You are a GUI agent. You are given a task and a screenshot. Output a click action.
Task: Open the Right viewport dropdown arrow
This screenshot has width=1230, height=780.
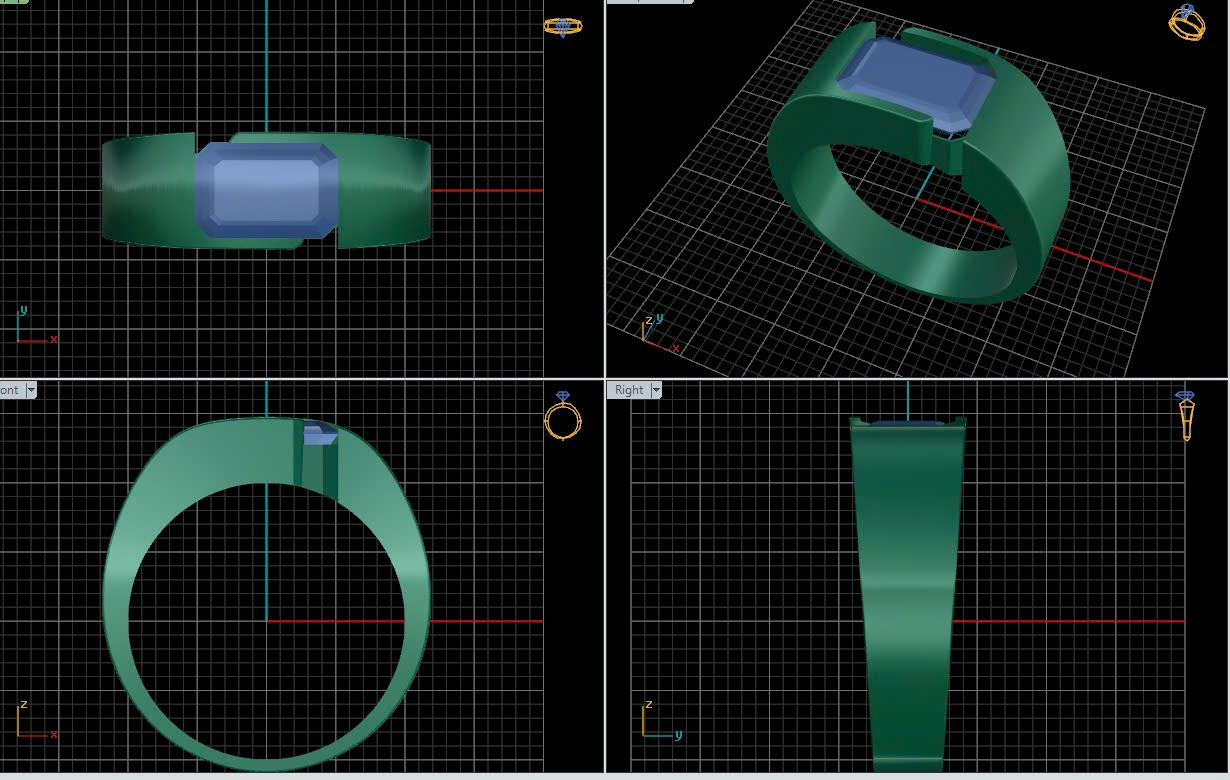[656, 390]
